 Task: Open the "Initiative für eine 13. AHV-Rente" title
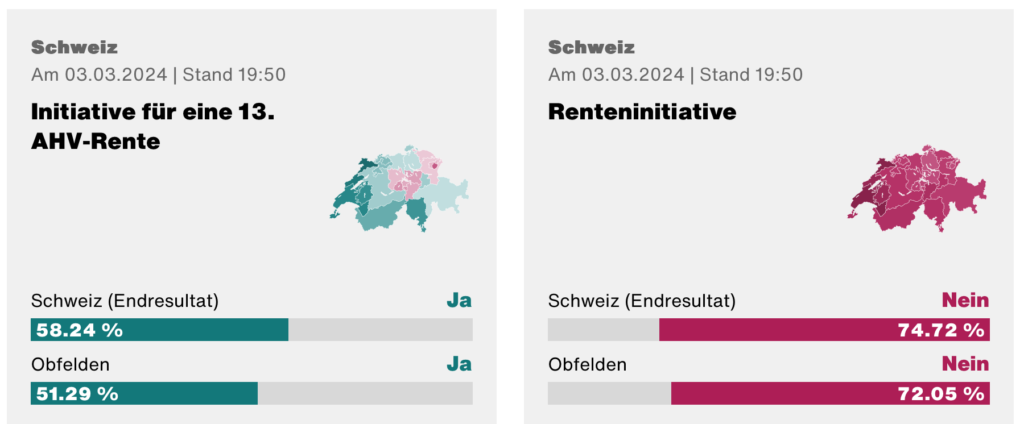pyautogui.click(x=153, y=127)
